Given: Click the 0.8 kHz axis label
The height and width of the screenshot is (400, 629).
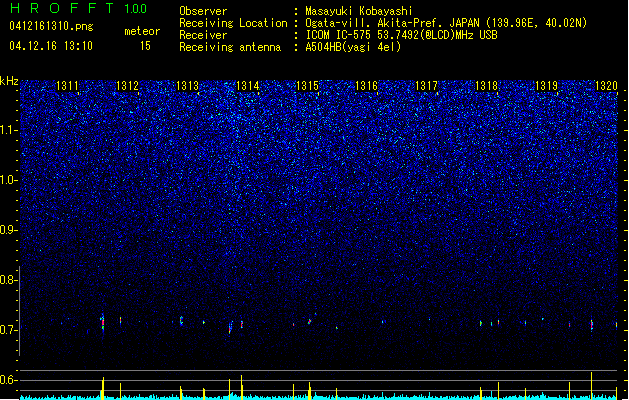Looking at the screenshot, I should [x=9, y=280].
